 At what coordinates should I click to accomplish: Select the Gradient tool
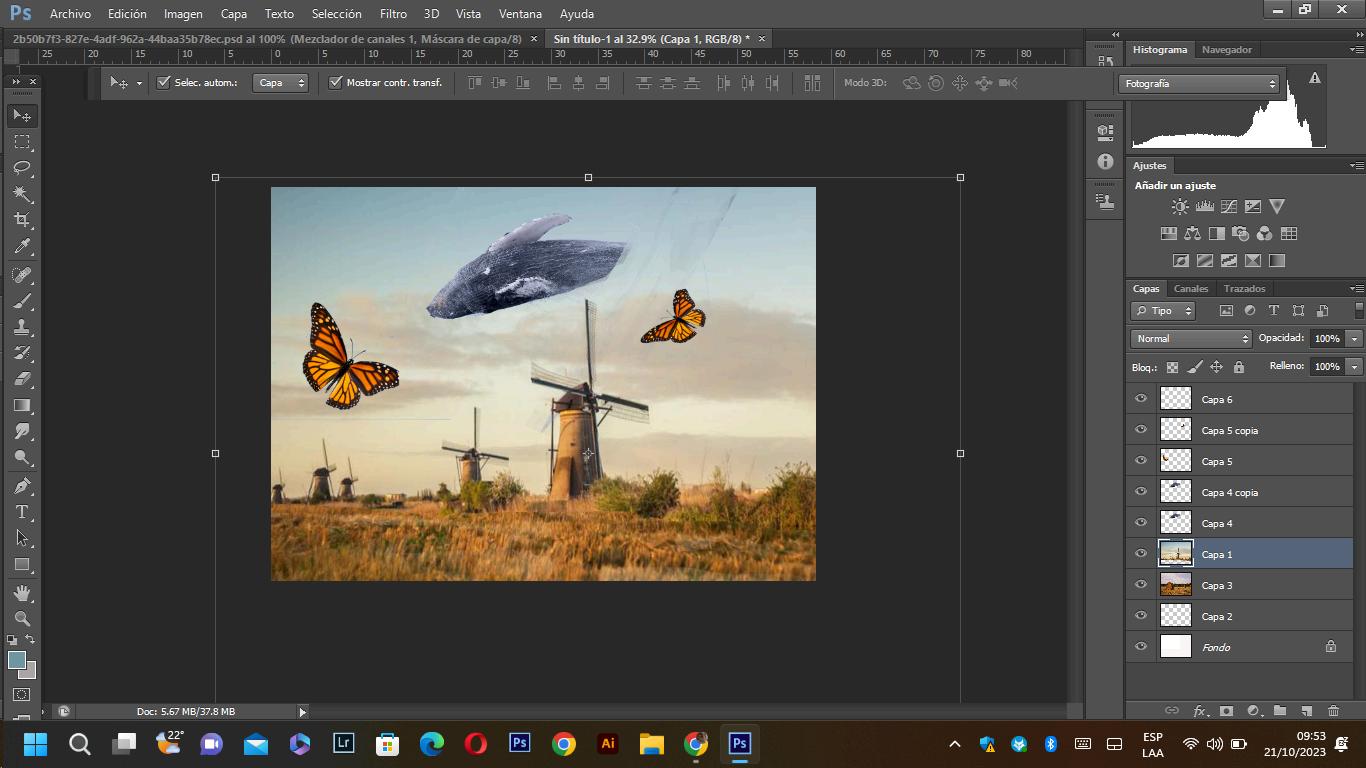pyautogui.click(x=22, y=405)
